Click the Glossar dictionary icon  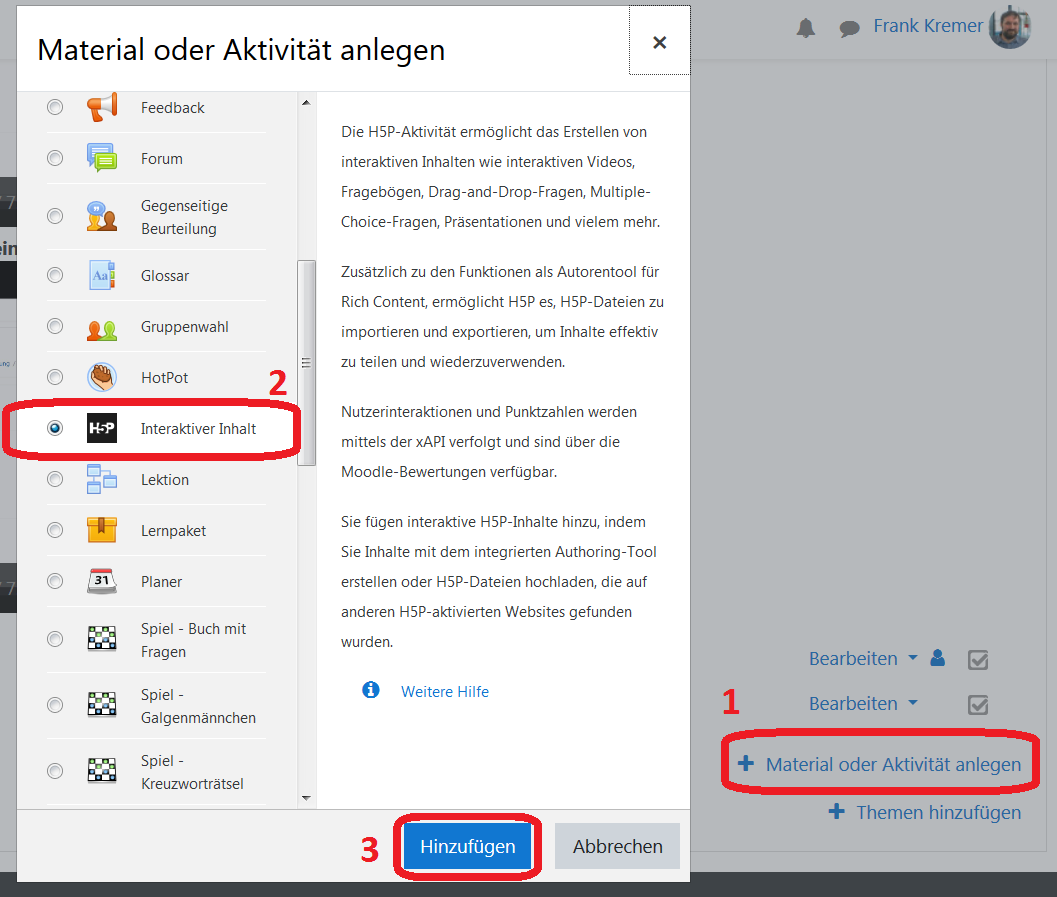[102, 275]
